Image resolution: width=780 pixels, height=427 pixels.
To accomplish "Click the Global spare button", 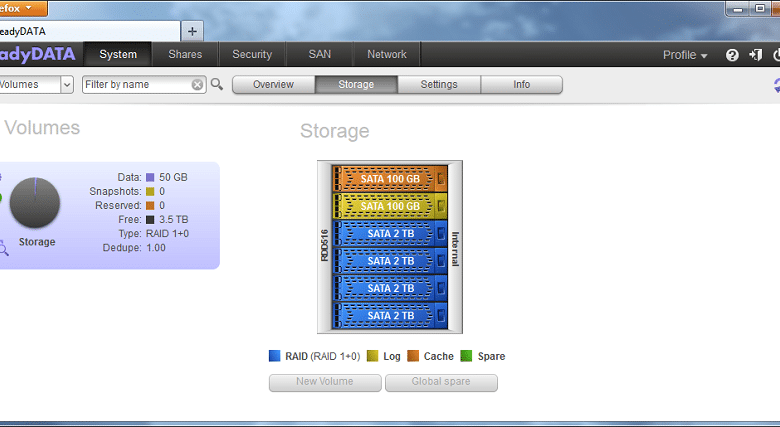I will click(x=441, y=382).
